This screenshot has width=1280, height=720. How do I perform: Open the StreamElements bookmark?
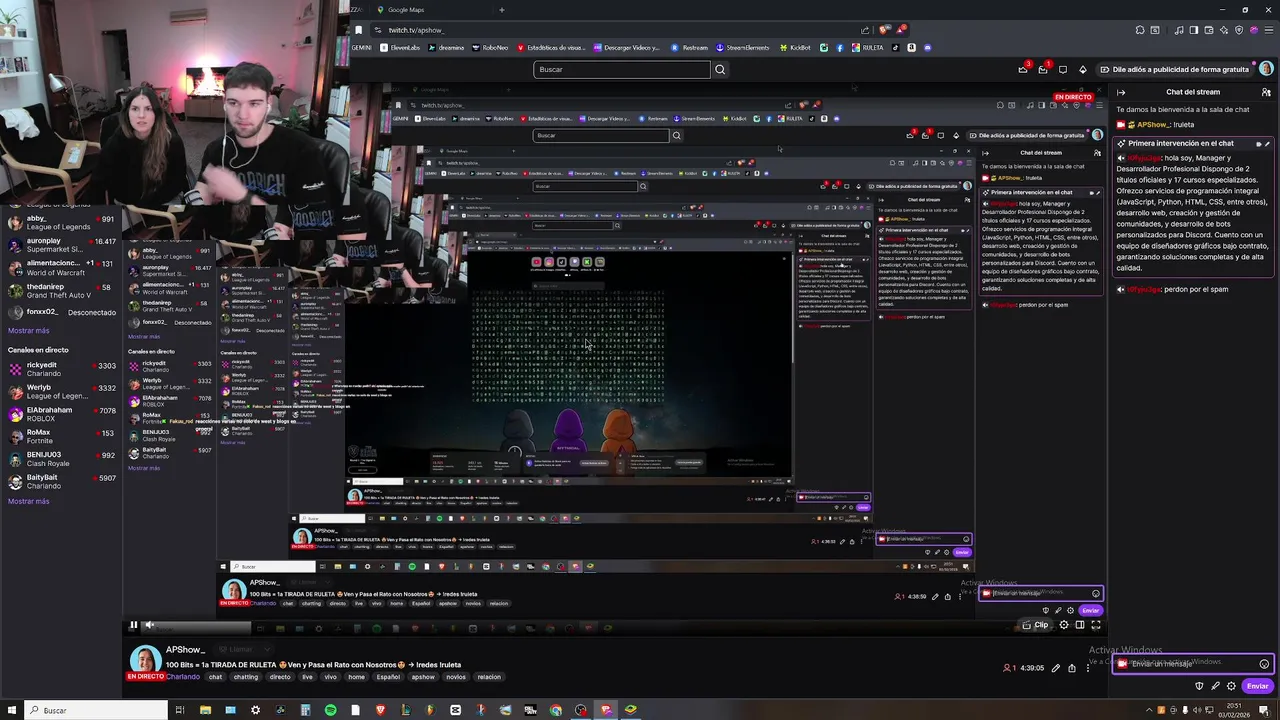coord(741,48)
